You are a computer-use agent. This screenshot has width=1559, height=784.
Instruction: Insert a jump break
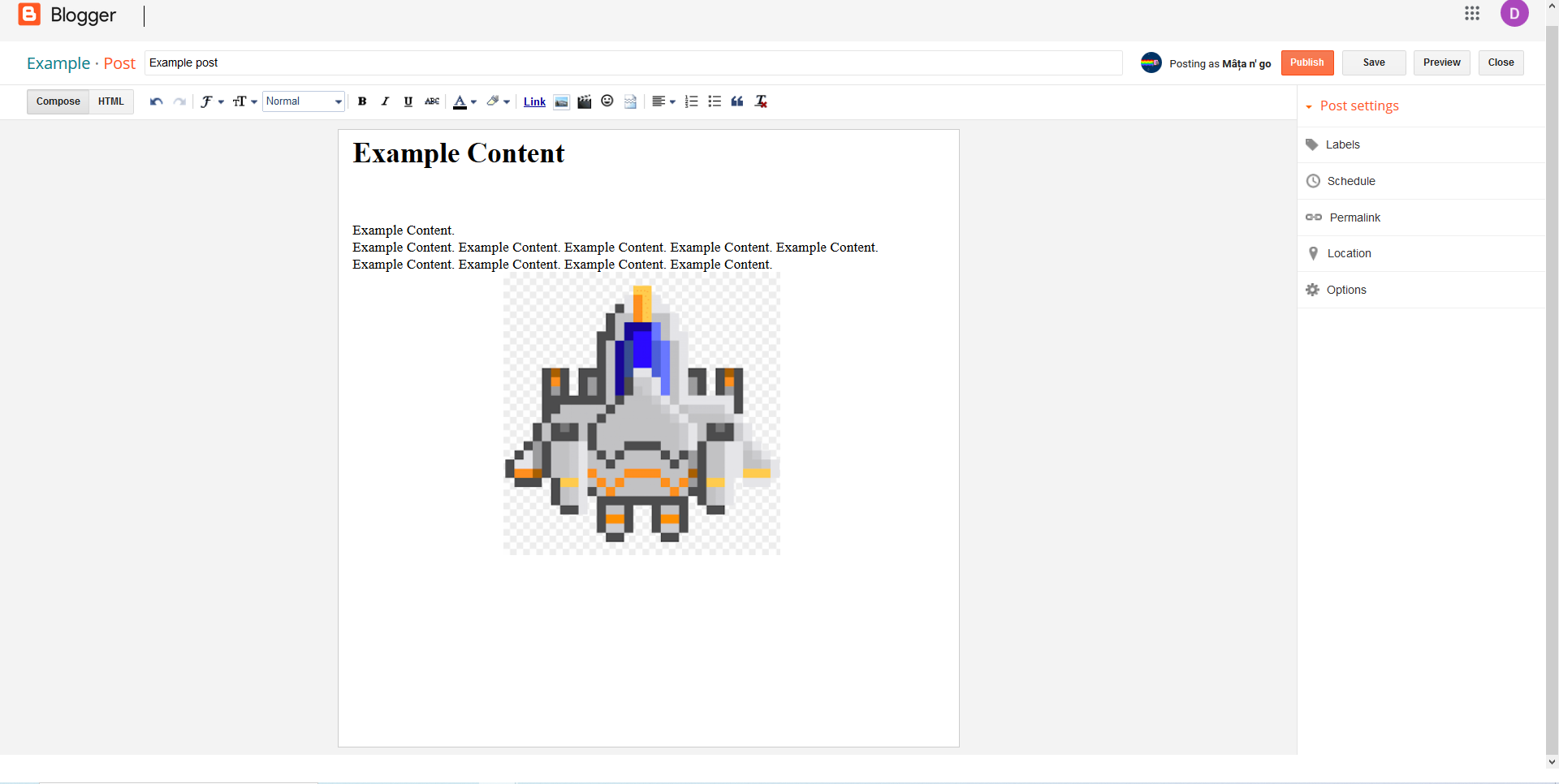[x=630, y=101]
